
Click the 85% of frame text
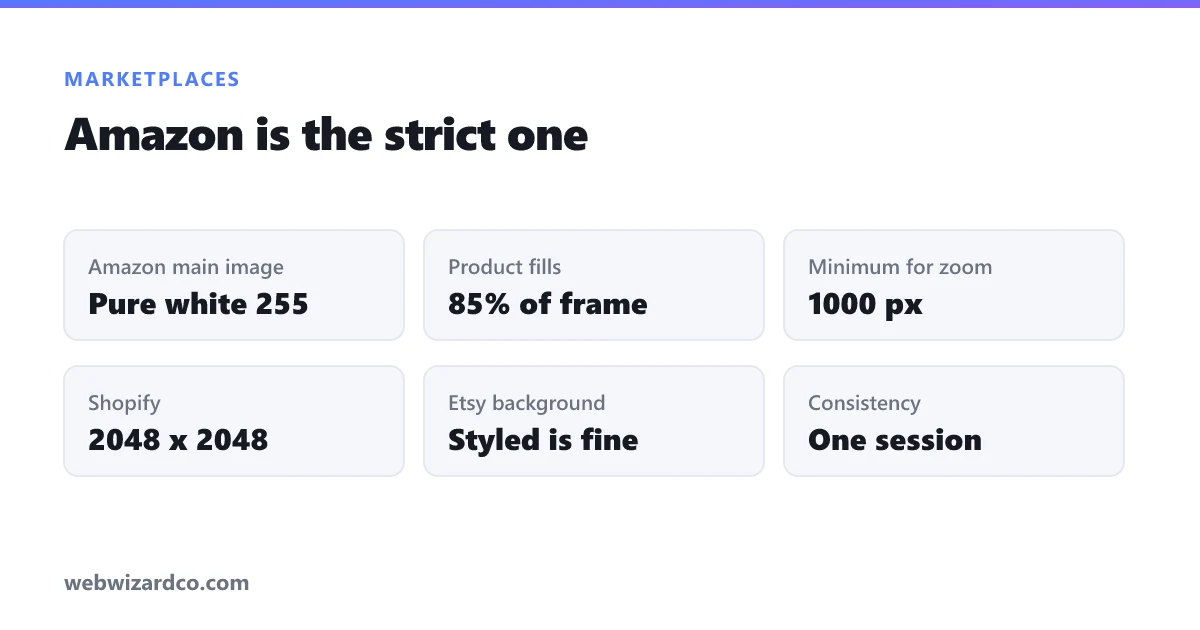click(548, 304)
